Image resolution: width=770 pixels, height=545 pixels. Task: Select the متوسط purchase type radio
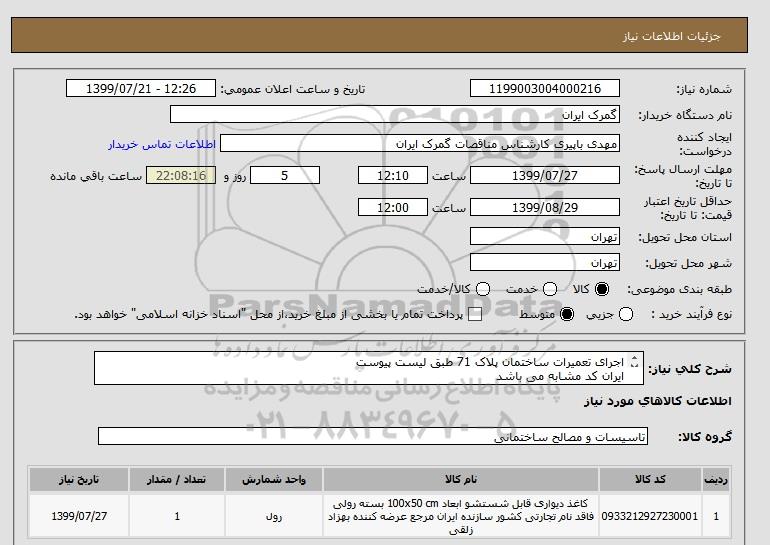[567, 314]
